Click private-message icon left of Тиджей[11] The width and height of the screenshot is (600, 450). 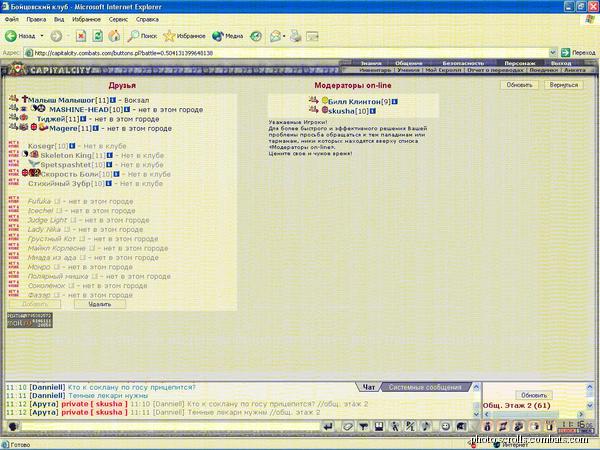13,118
